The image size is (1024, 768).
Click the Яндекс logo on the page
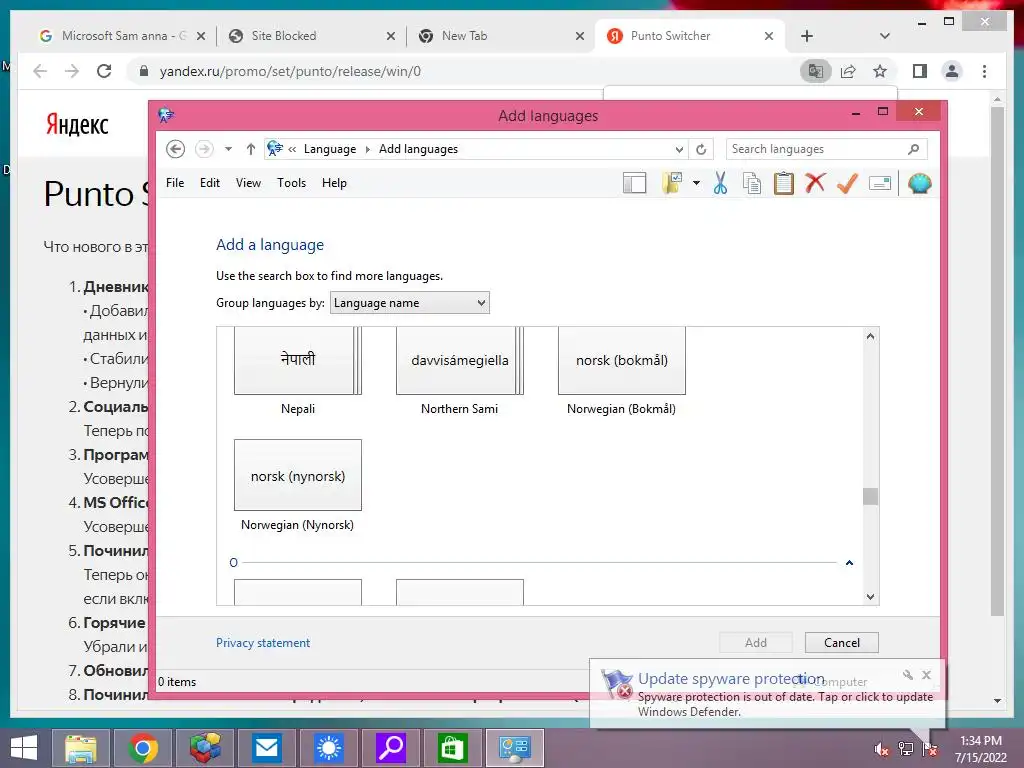tap(77, 124)
